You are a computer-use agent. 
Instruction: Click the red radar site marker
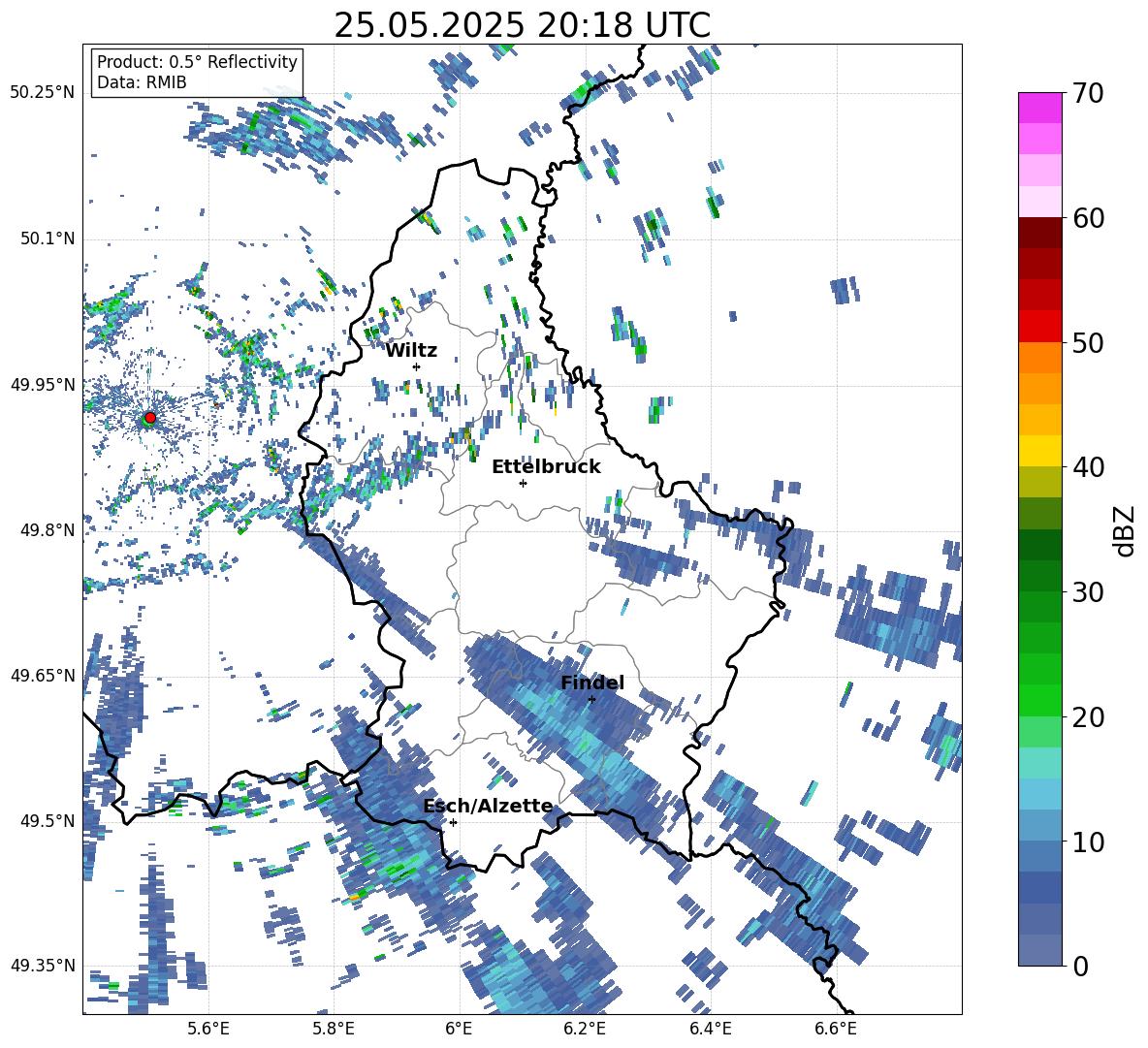(150, 418)
